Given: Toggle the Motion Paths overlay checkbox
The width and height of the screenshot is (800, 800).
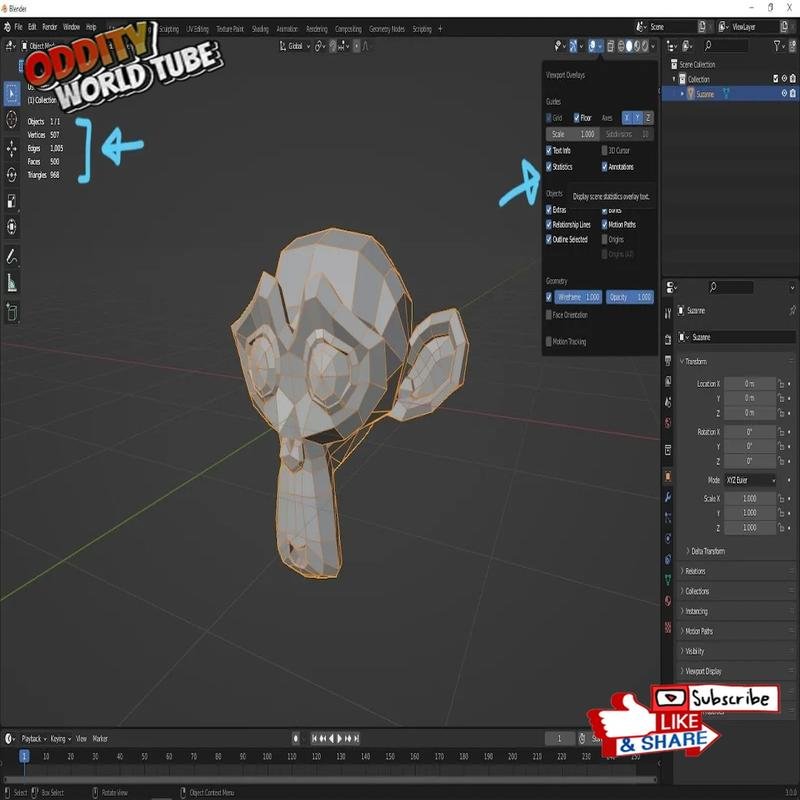Looking at the screenshot, I should click(605, 224).
